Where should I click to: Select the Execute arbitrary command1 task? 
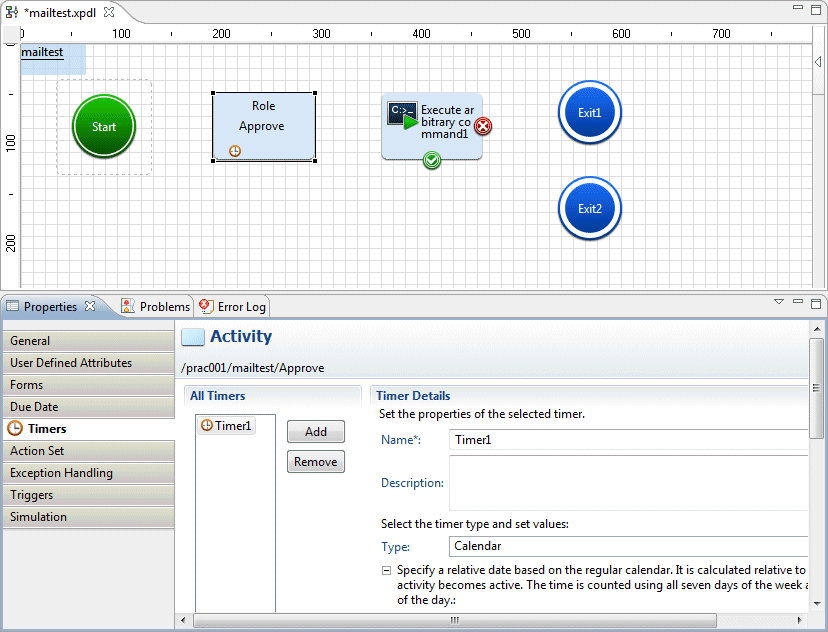click(431, 126)
